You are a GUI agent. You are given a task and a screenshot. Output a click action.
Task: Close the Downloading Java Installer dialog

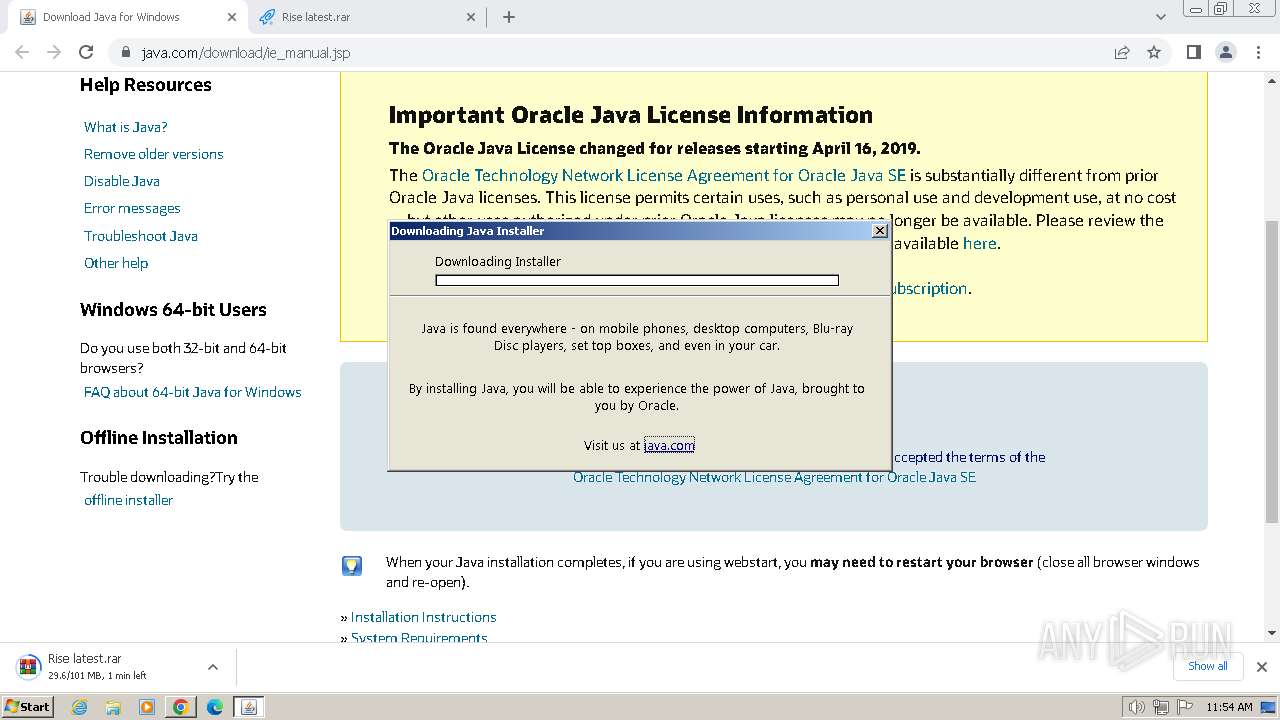(880, 231)
